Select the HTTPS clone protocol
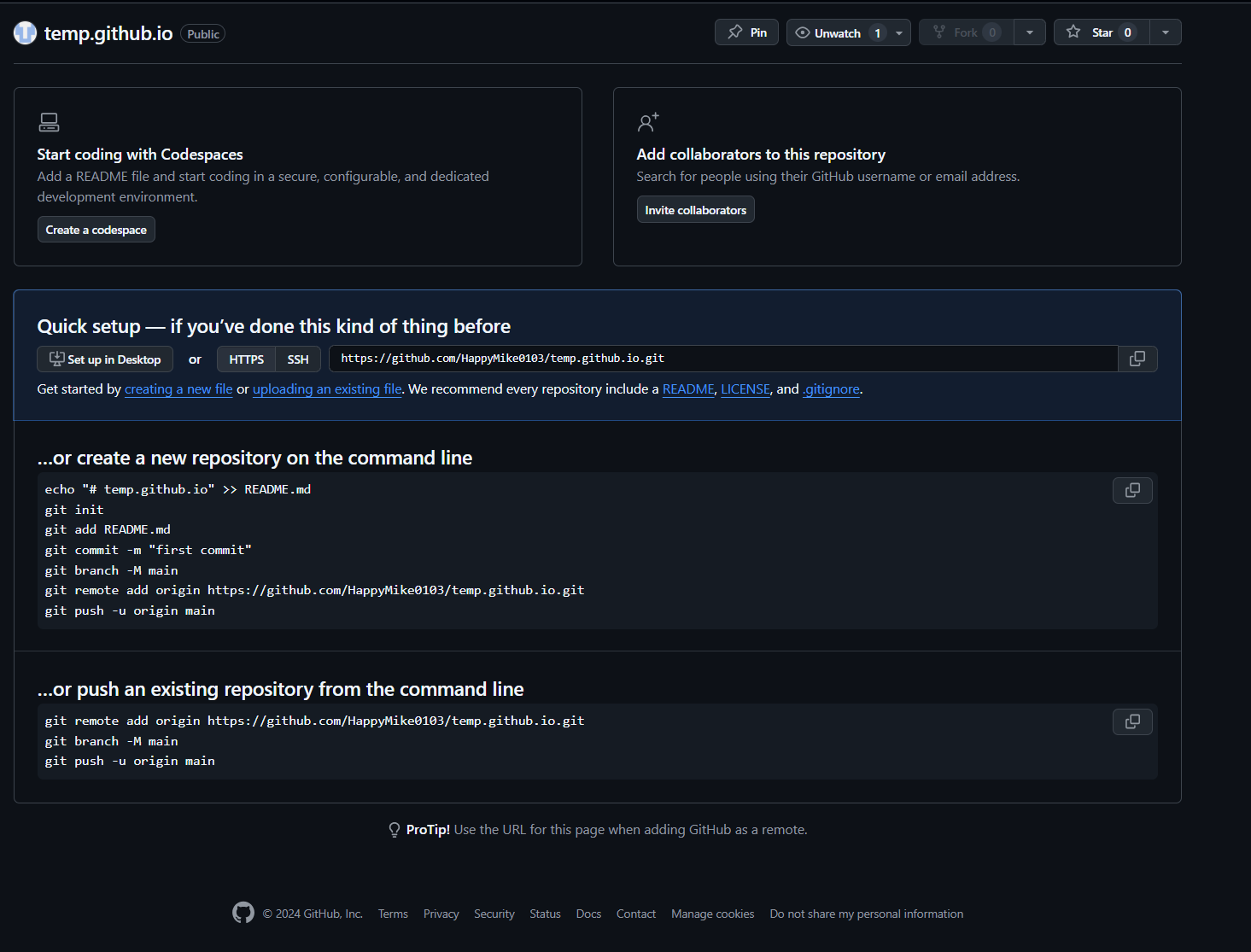The image size is (1251, 952). click(x=246, y=359)
